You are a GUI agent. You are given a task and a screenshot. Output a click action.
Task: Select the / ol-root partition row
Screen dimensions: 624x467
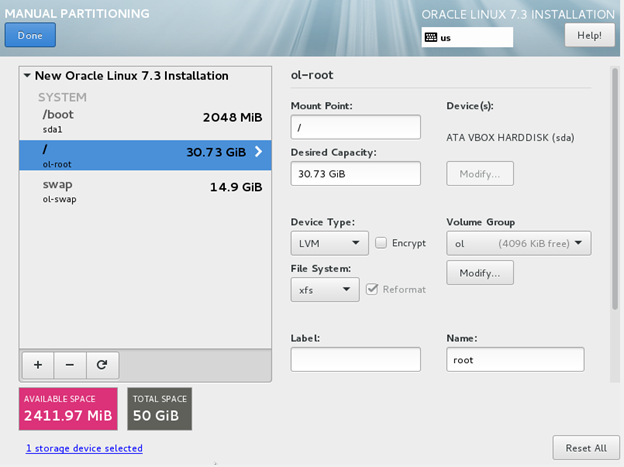click(145, 155)
